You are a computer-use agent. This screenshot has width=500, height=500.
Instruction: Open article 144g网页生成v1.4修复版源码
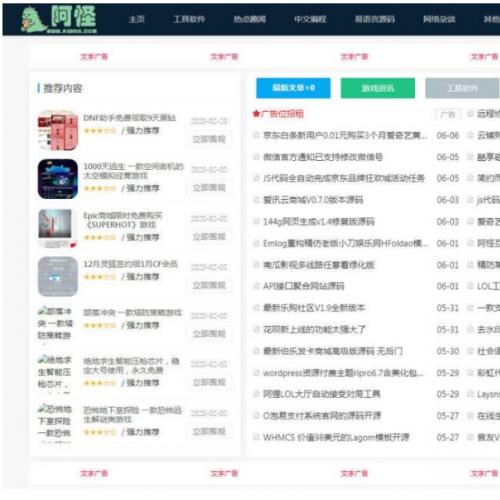[x=319, y=222]
